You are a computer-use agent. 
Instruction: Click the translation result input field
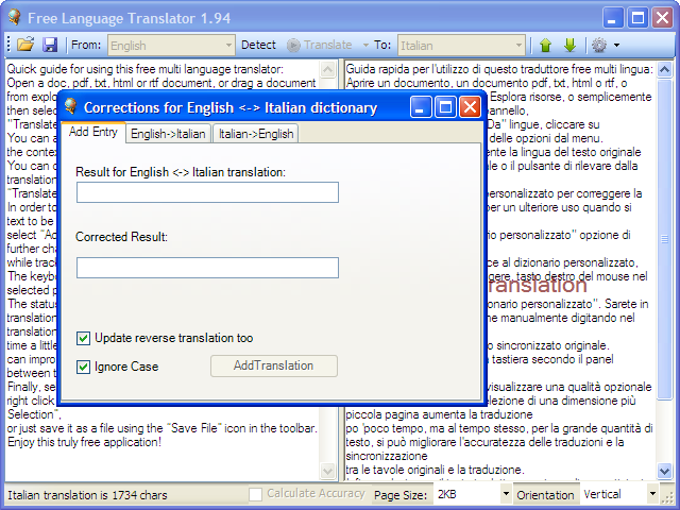tap(207, 193)
